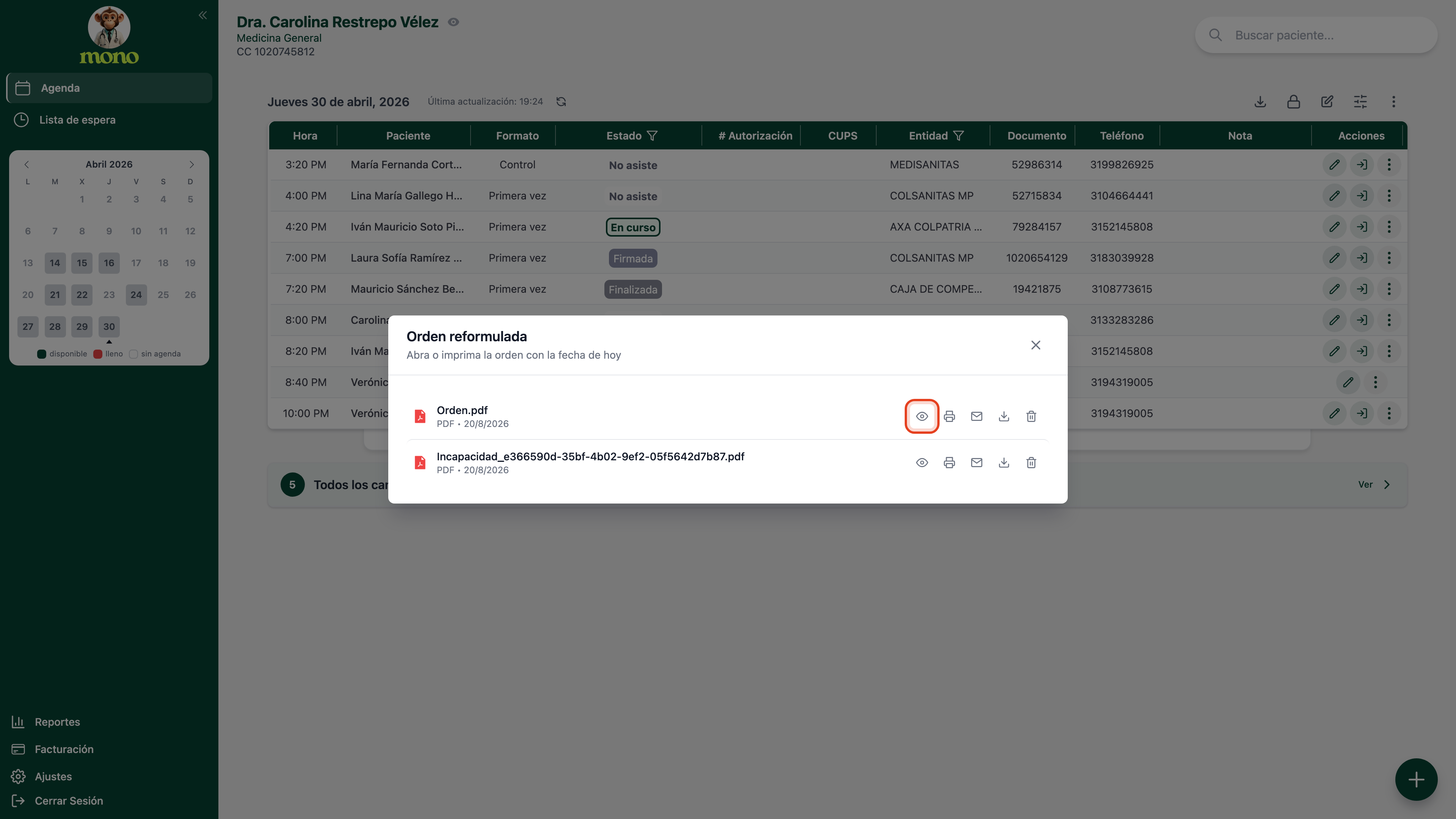The height and width of the screenshot is (819, 1456).
Task: Preview Orden.pdf with the eye icon
Action: coord(922,417)
